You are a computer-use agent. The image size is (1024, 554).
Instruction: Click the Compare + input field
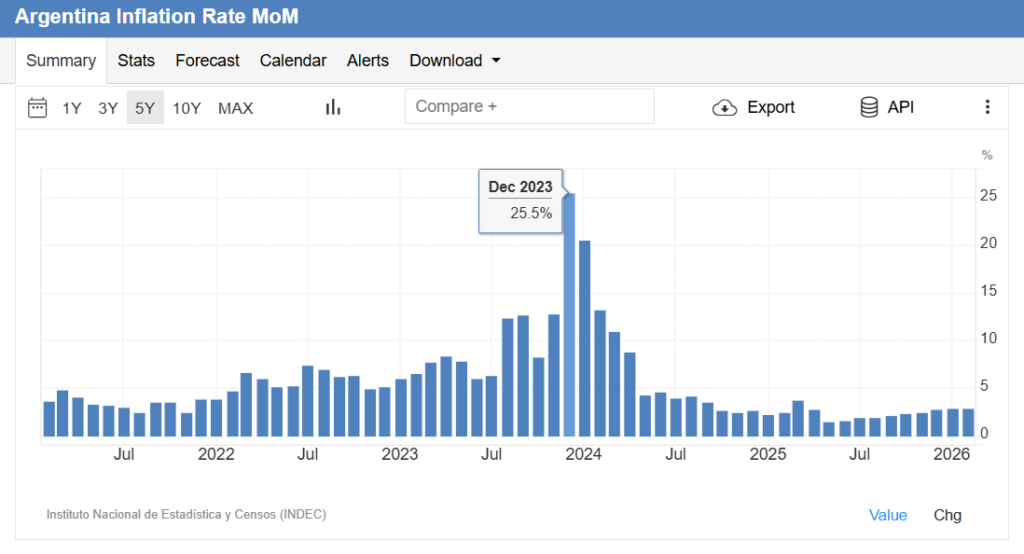point(529,107)
